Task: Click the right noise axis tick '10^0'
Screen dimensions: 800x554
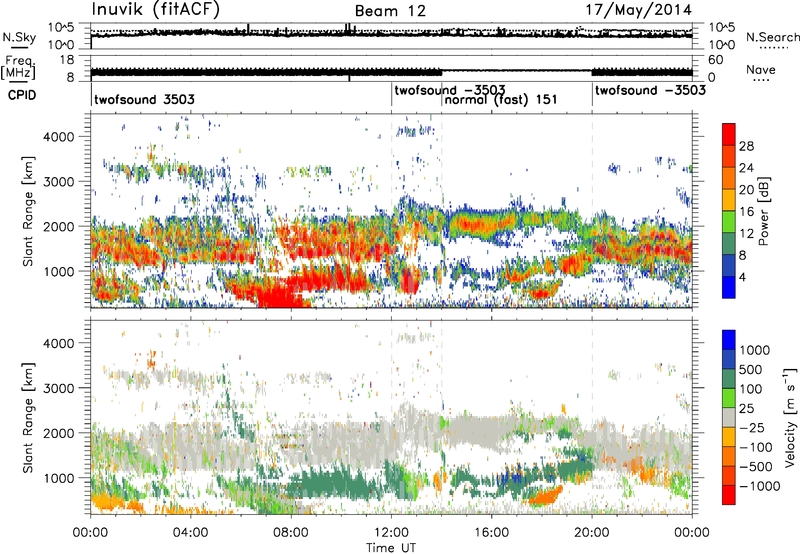Action: coord(722,45)
